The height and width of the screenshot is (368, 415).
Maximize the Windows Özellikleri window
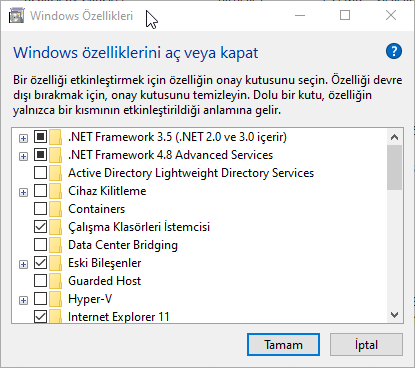[x=345, y=15]
